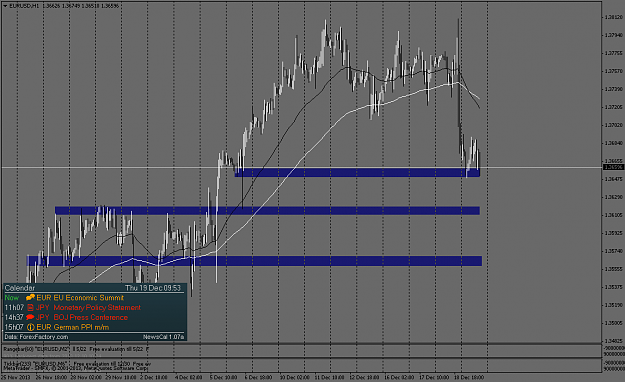Click the 1.37020 price scale label

point(613,125)
